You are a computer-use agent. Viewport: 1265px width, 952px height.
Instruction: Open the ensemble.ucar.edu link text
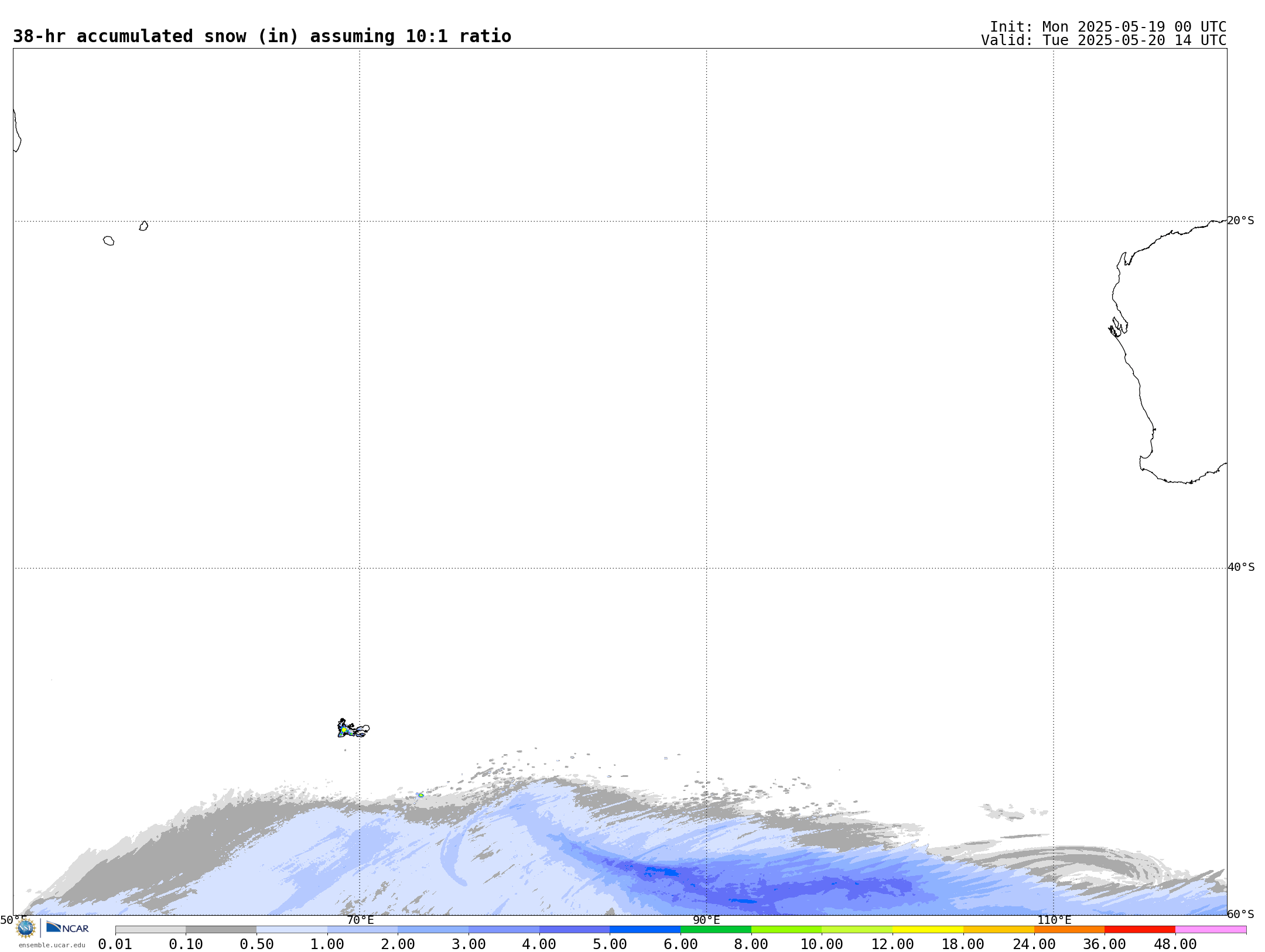coord(52,945)
